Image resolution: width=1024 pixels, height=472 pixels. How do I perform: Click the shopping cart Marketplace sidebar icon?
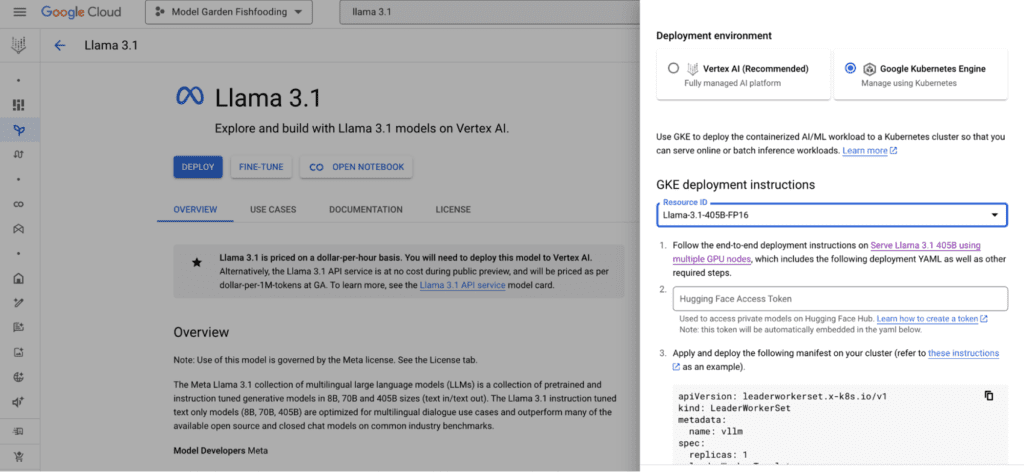[19, 456]
